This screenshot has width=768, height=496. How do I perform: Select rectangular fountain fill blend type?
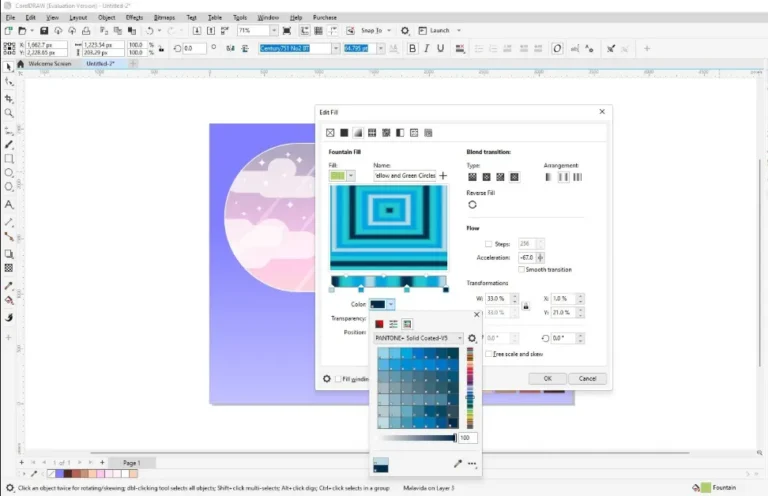[x=514, y=177]
